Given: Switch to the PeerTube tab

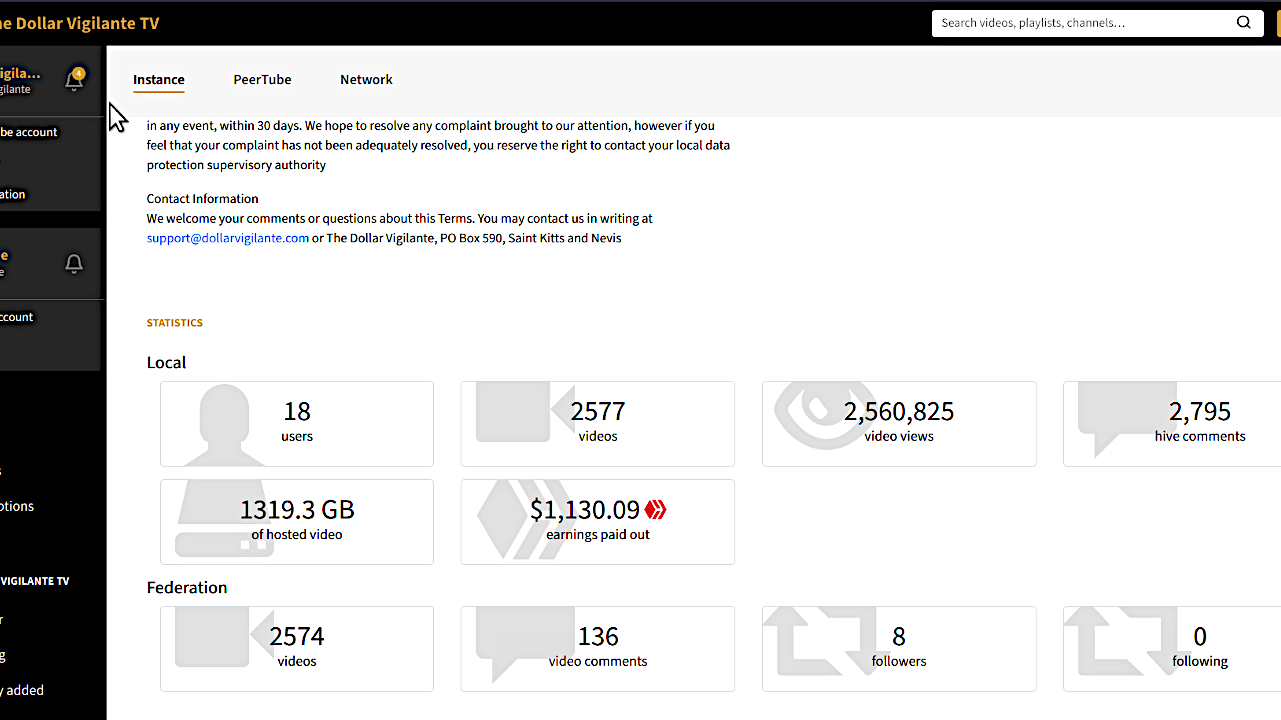Looking at the screenshot, I should coord(262,80).
